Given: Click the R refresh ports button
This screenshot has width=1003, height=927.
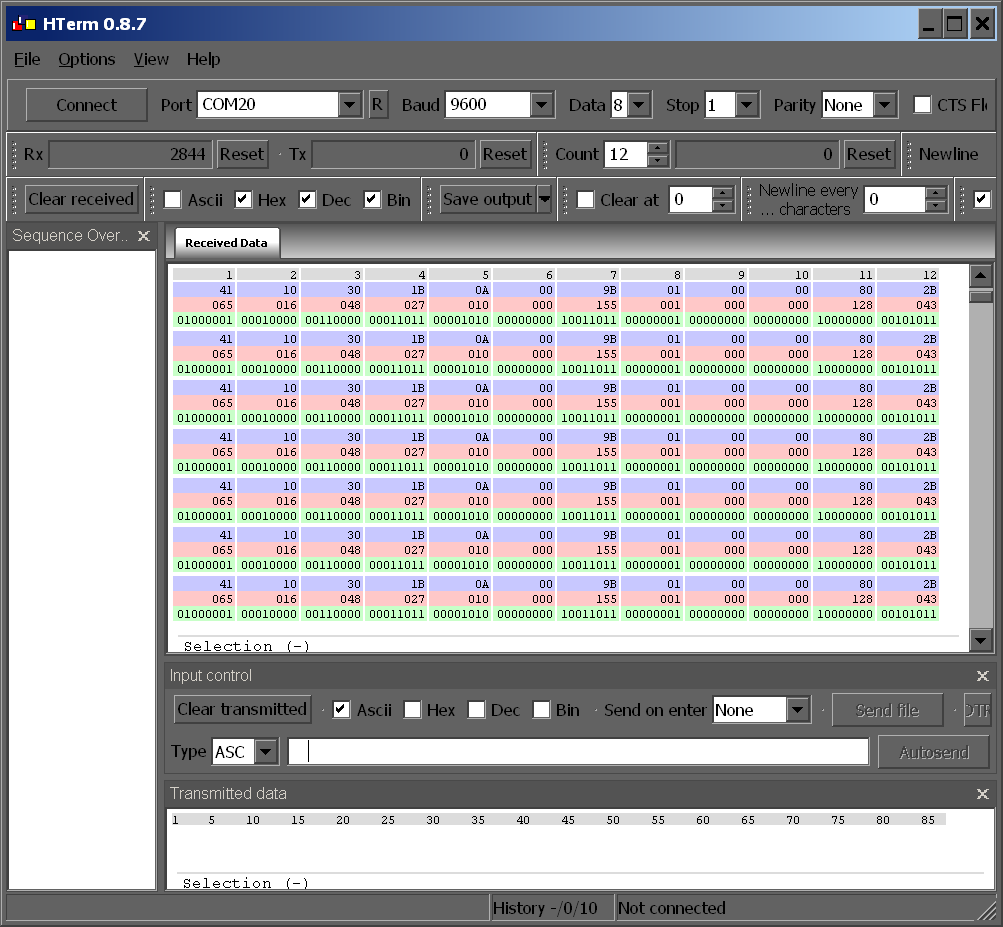Looking at the screenshot, I should (x=377, y=104).
